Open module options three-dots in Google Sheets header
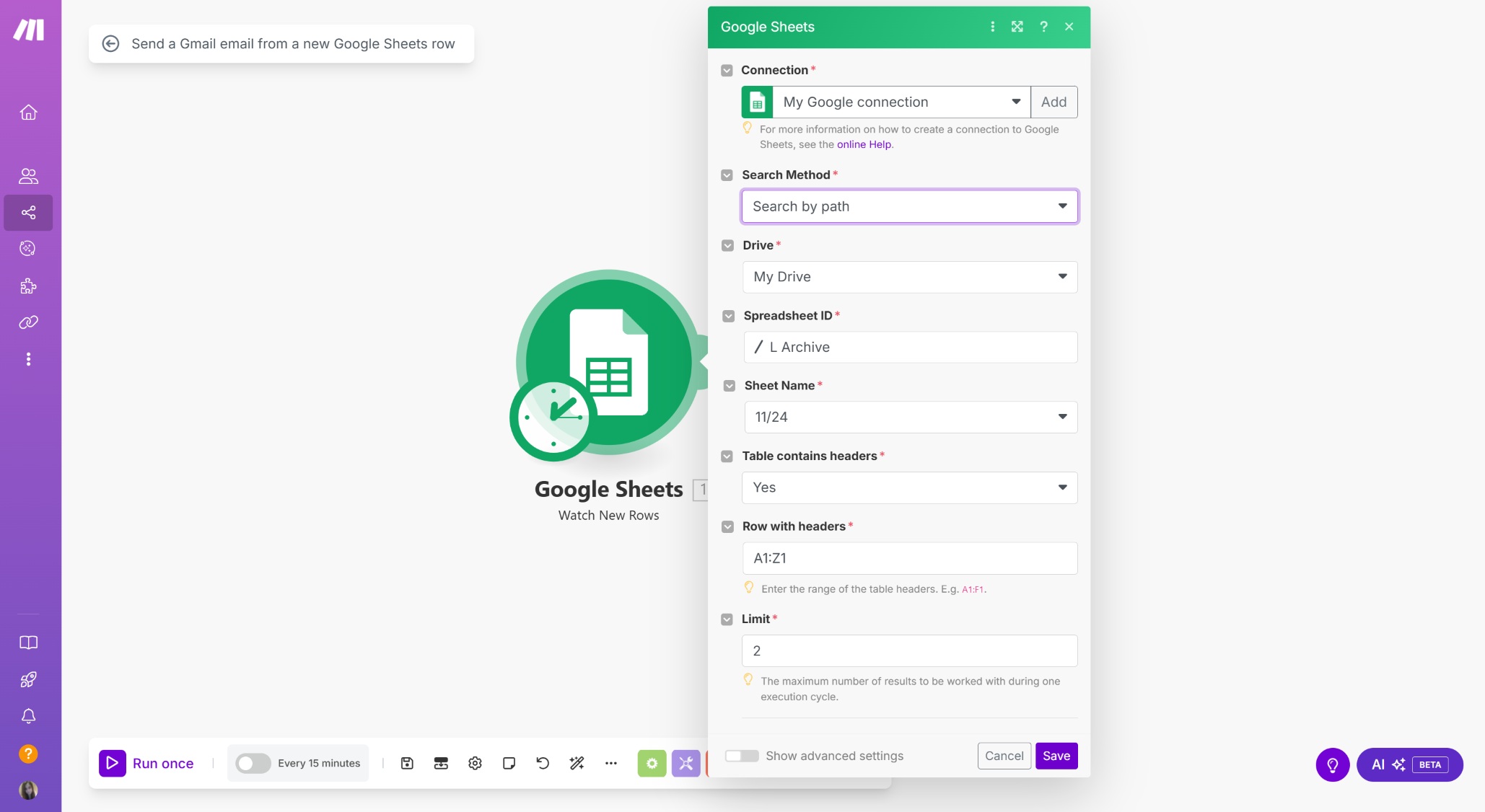 click(992, 27)
